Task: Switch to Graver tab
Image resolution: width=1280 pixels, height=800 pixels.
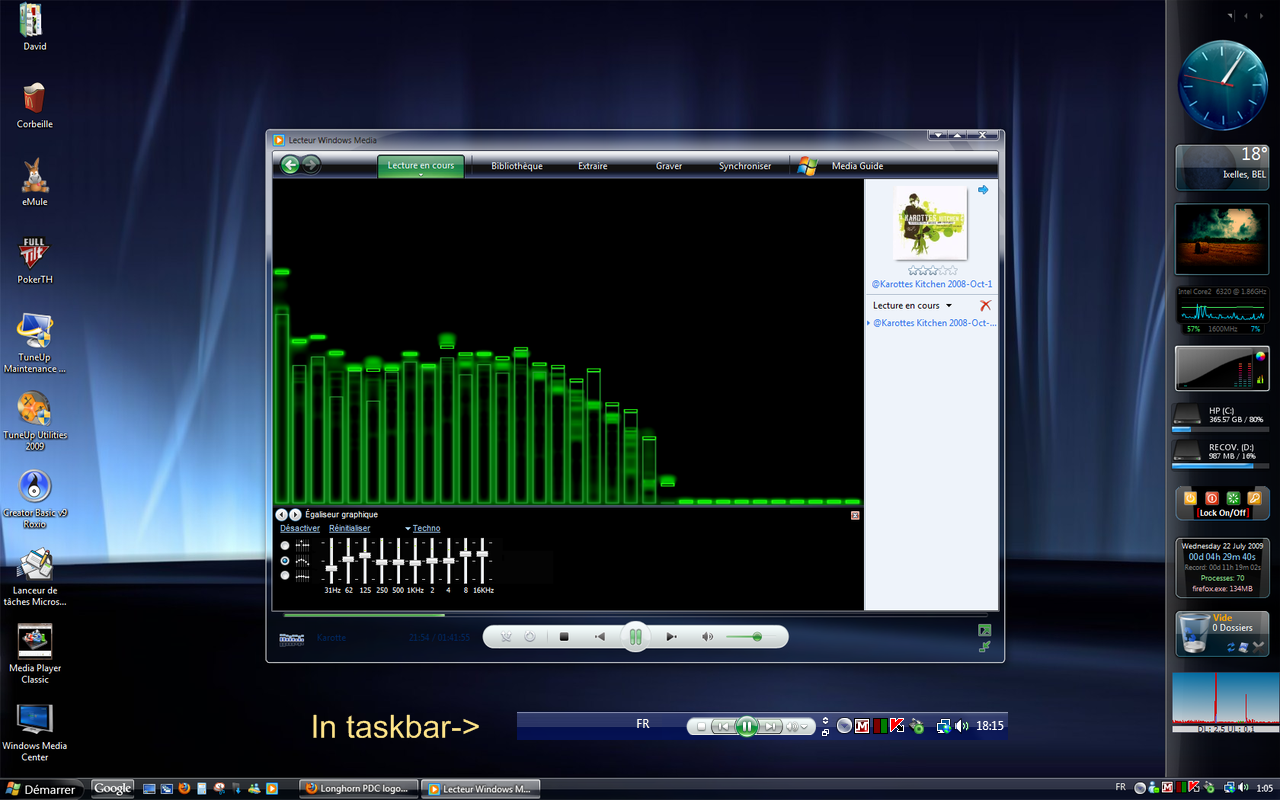Action: [669, 166]
